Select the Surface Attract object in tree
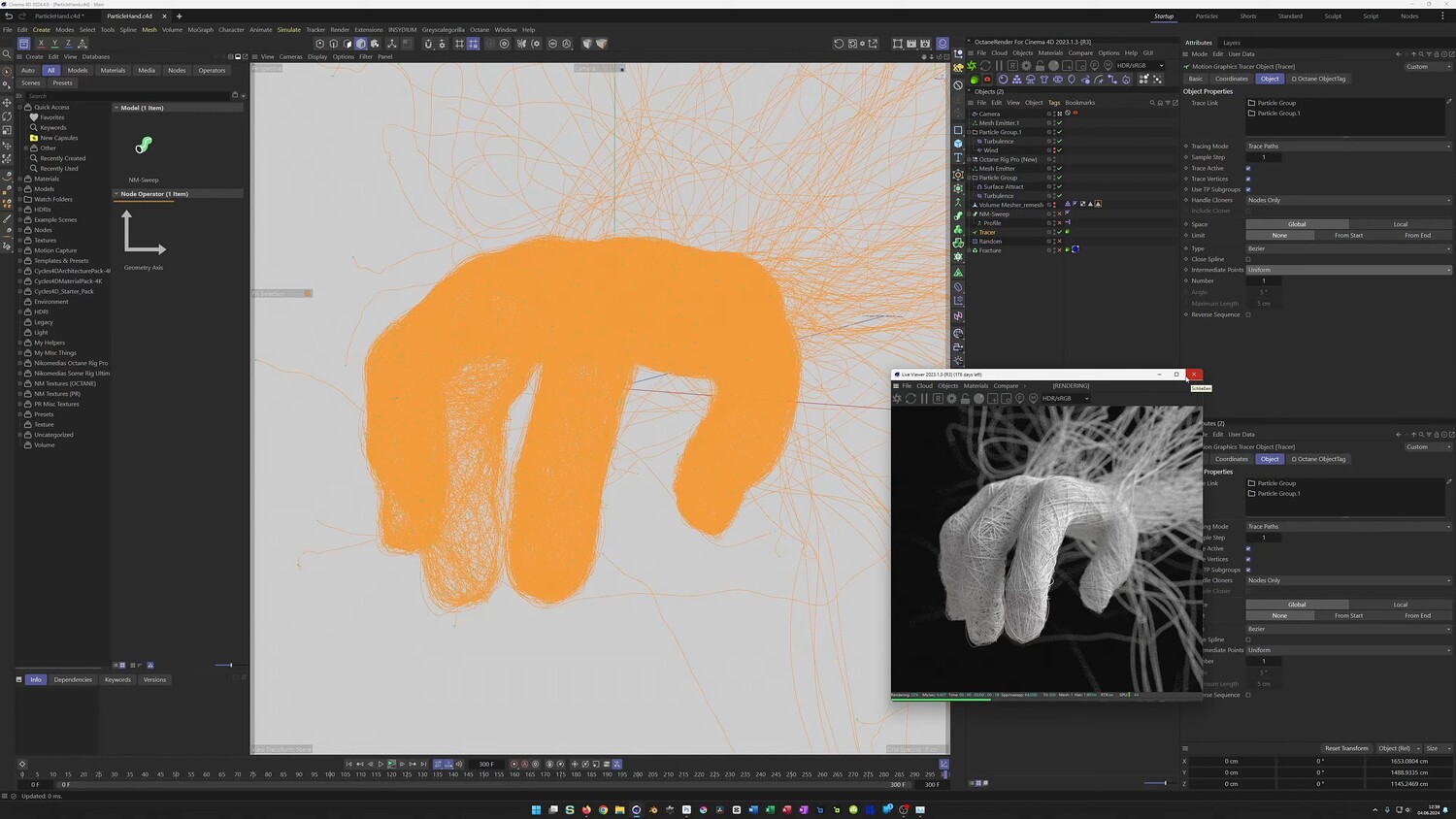This screenshot has height=819, width=1456. click(1003, 186)
